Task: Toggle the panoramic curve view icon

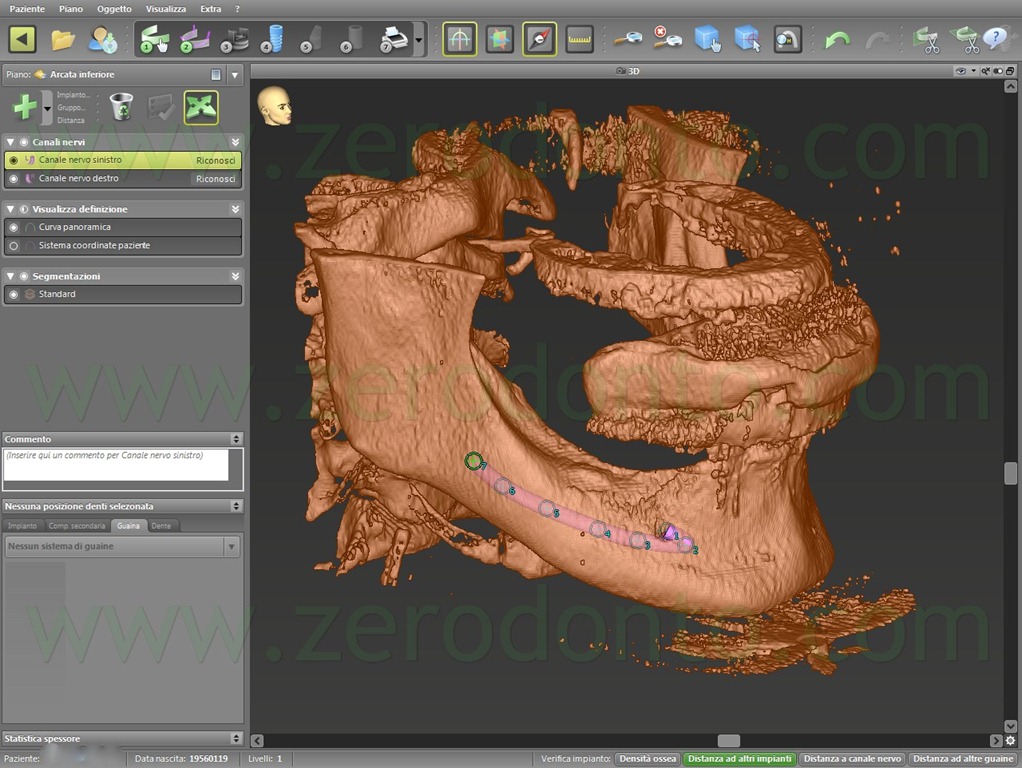Action: [460, 39]
